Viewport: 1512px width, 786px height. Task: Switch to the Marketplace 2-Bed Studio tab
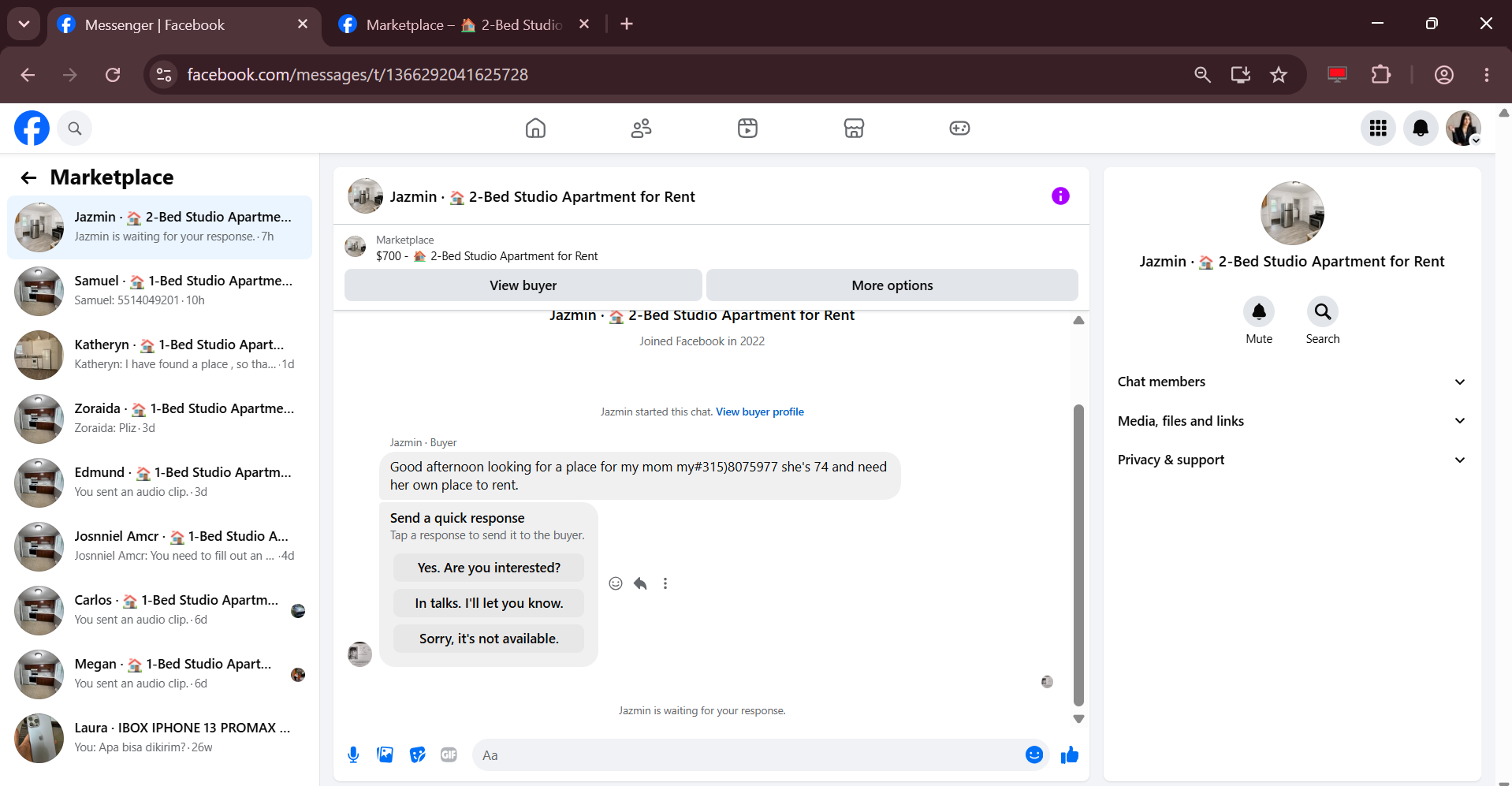(x=464, y=24)
